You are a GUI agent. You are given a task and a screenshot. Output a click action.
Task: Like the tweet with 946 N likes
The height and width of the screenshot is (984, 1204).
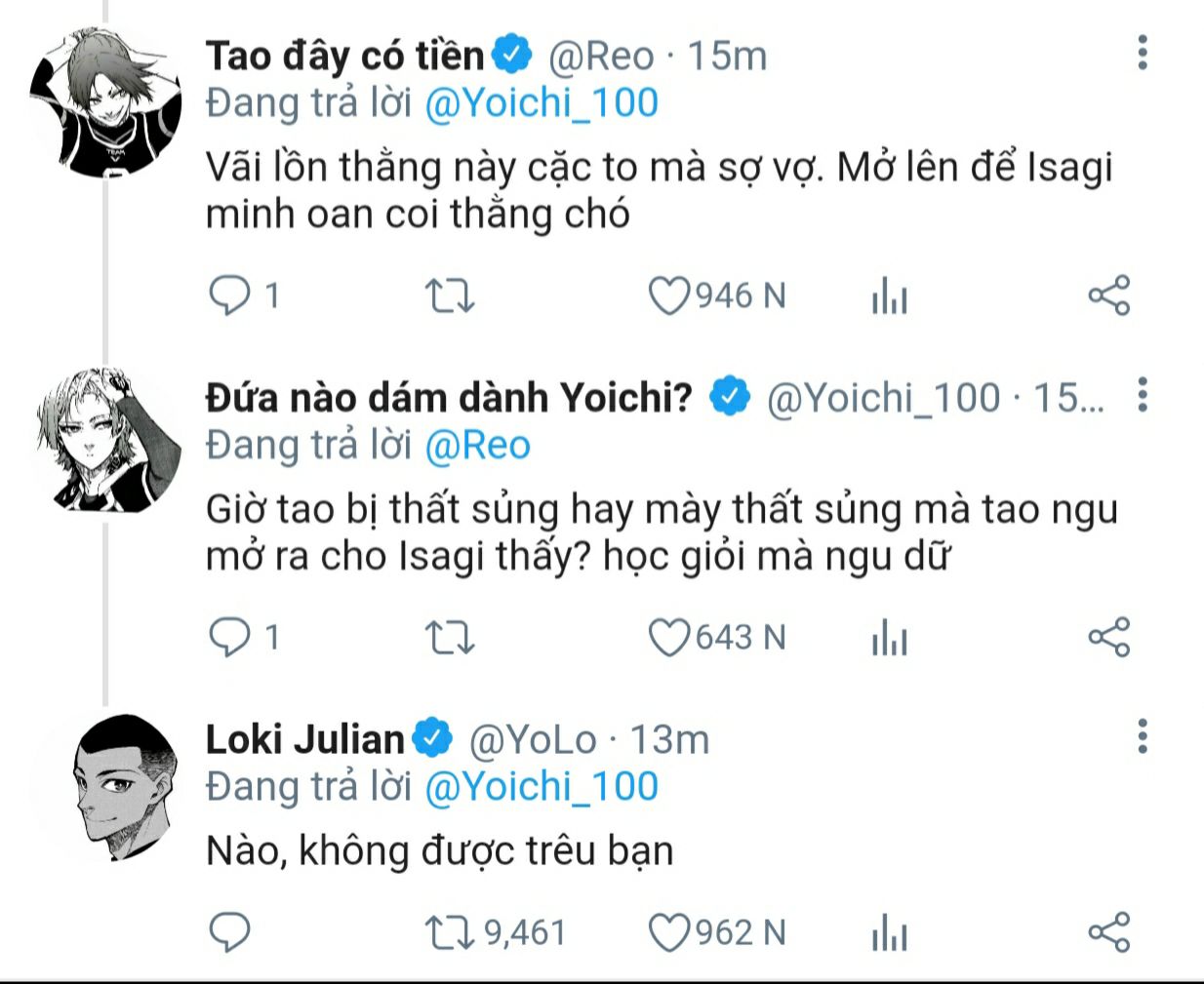click(669, 295)
